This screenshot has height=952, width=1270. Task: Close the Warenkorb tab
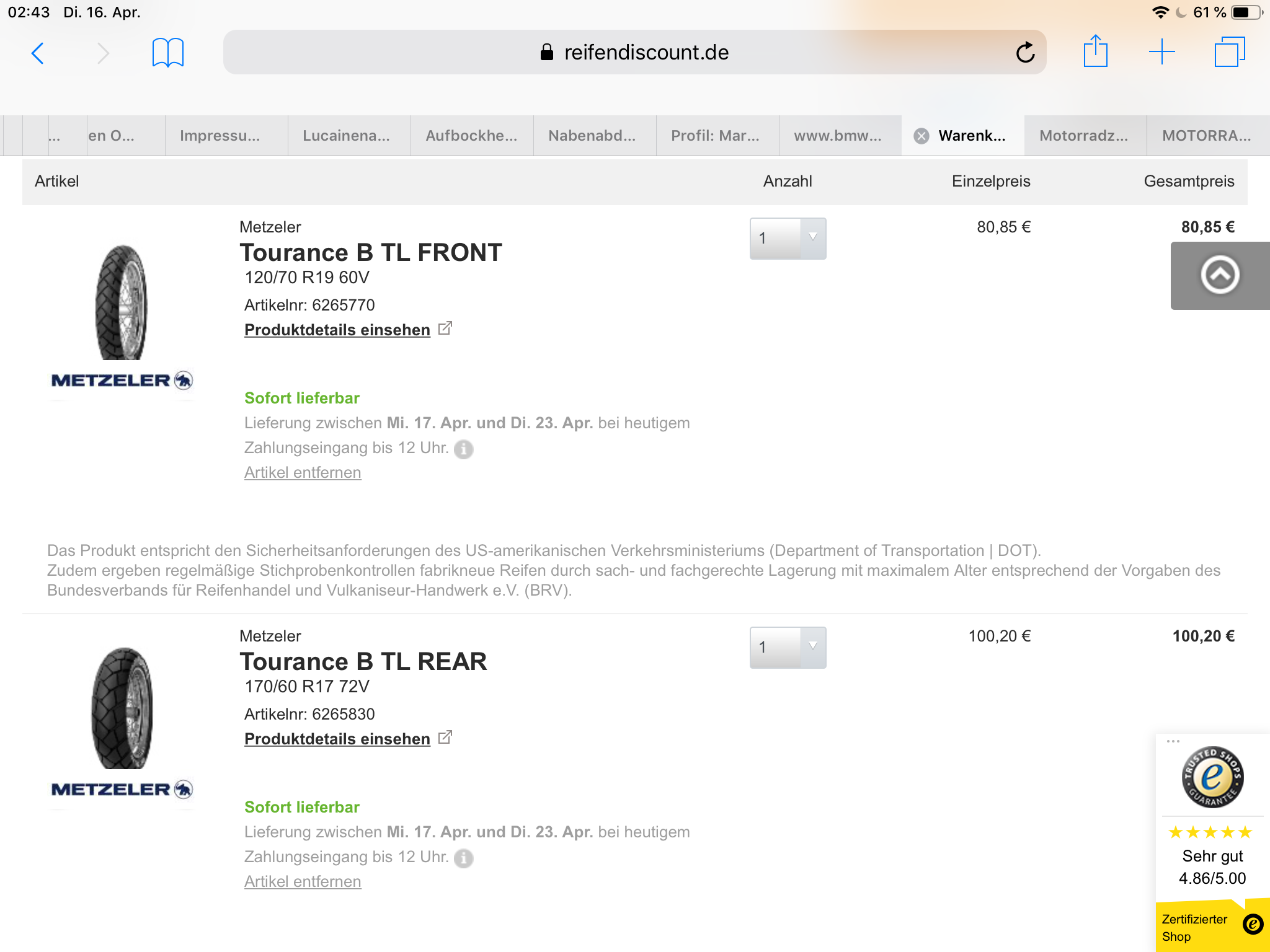click(x=921, y=136)
